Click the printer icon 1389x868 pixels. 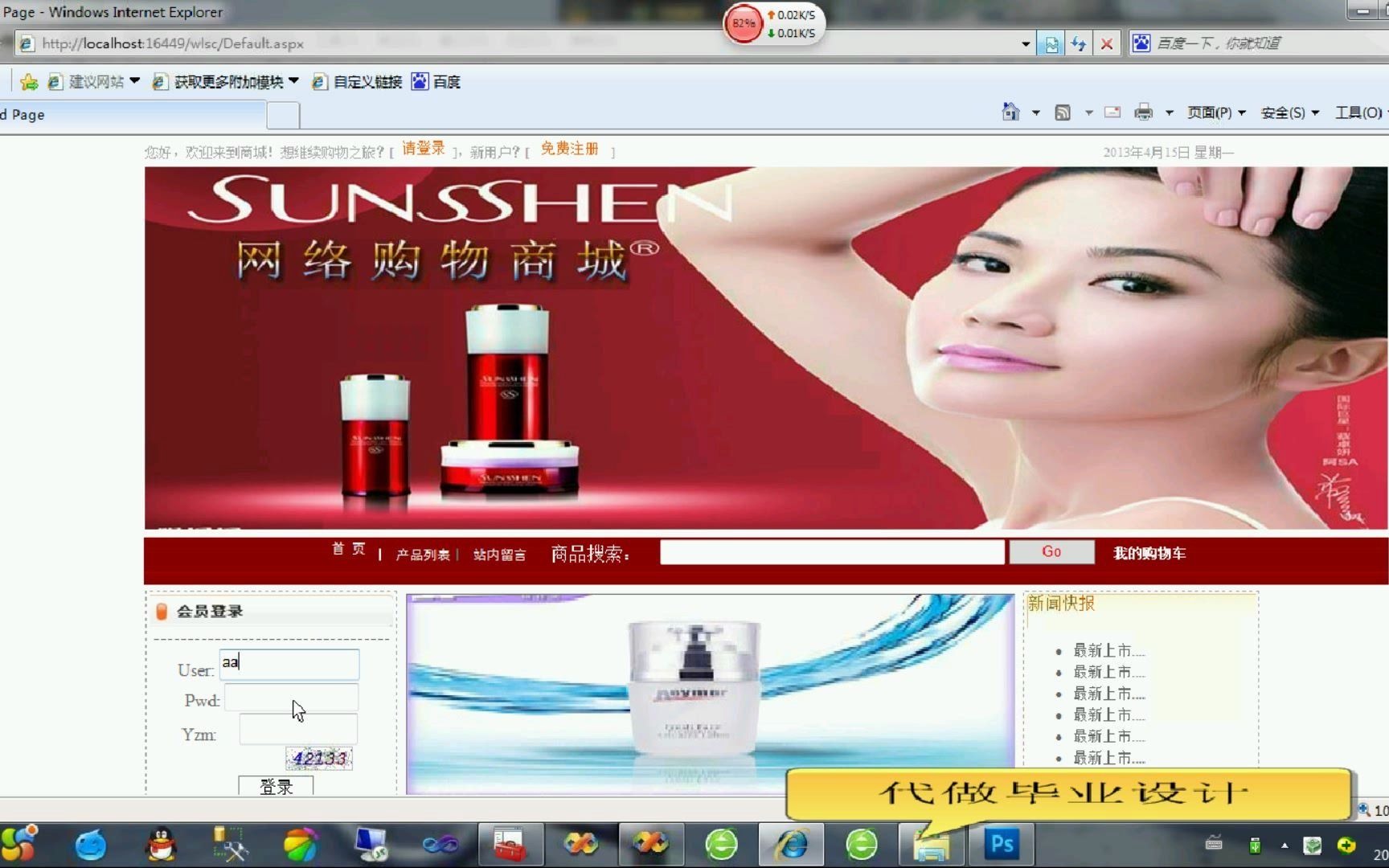pos(1143,113)
